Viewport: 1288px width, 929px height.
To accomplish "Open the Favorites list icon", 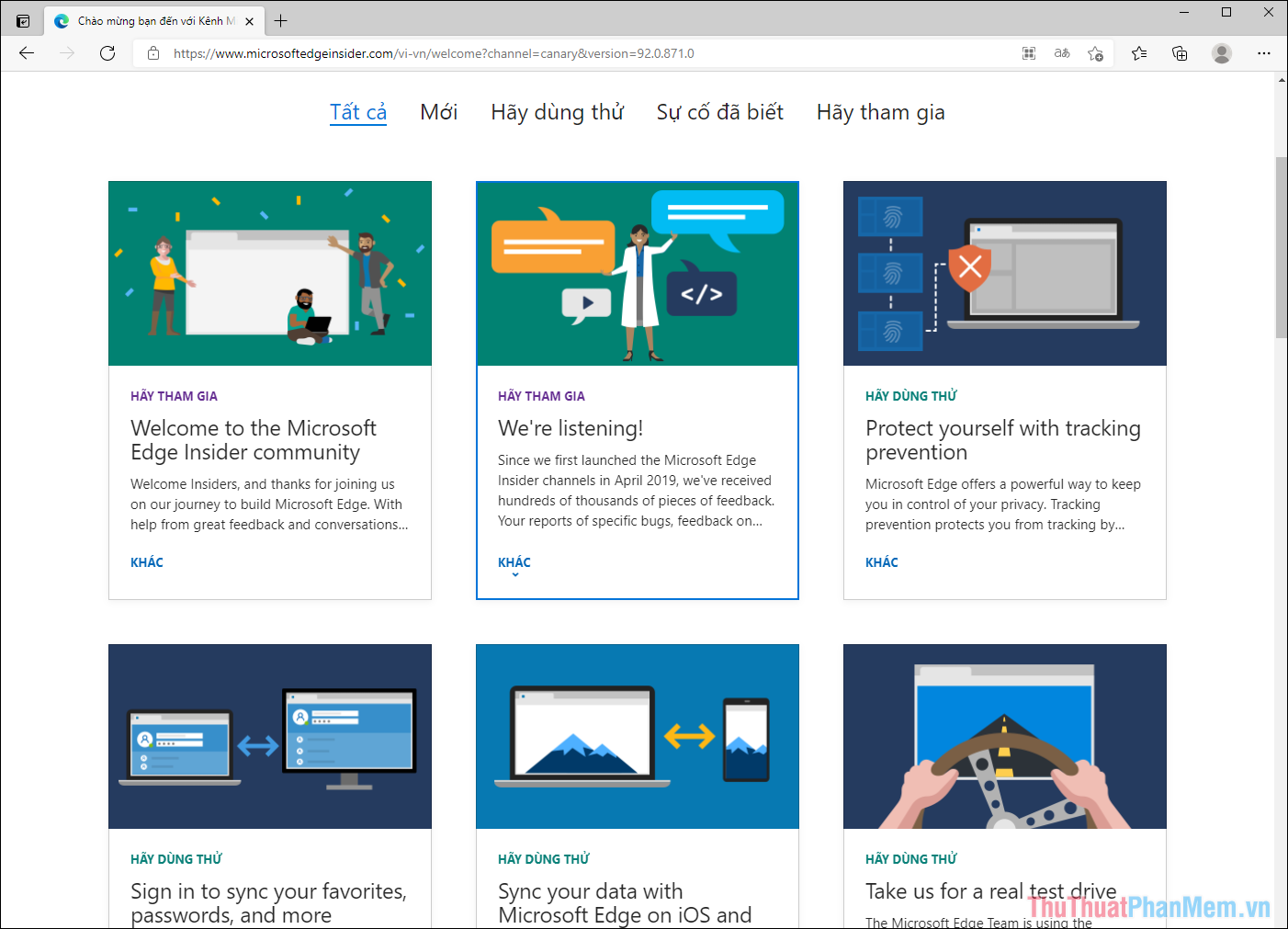I will [1139, 53].
